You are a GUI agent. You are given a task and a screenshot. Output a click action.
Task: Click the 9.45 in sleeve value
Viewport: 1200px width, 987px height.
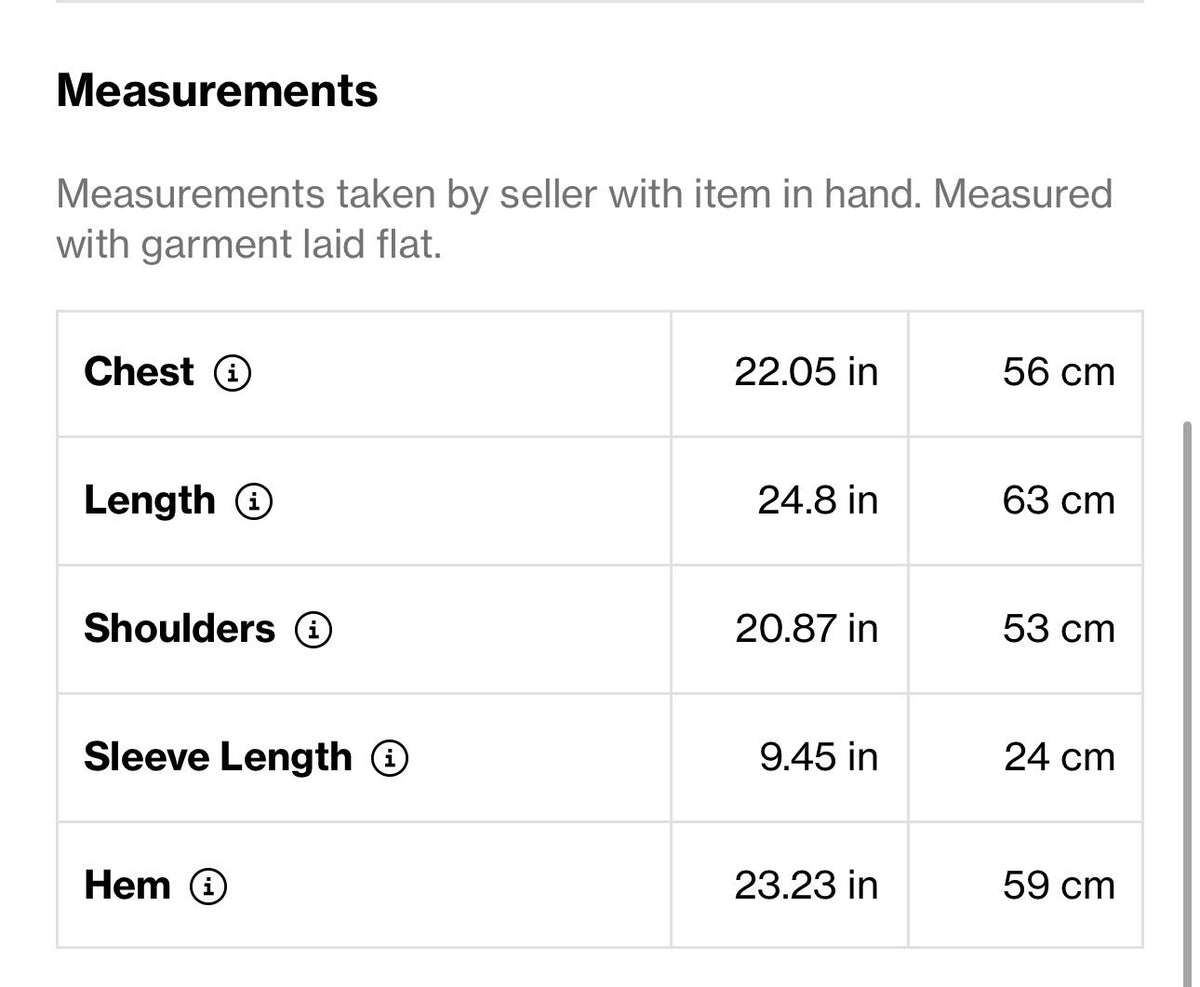click(x=818, y=757)
